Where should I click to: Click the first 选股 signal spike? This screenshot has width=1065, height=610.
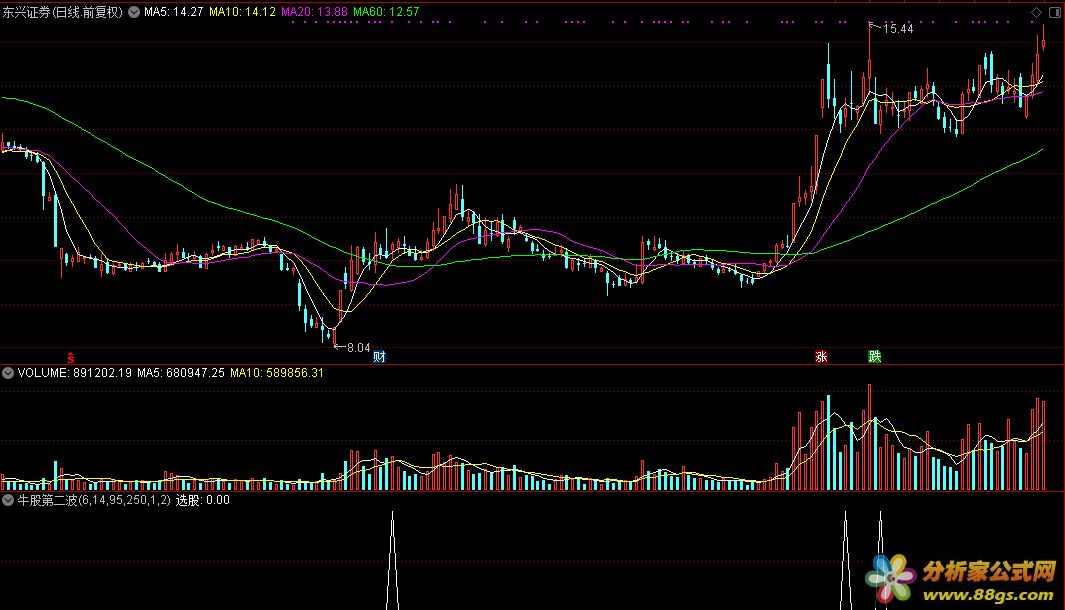[392, 560]
